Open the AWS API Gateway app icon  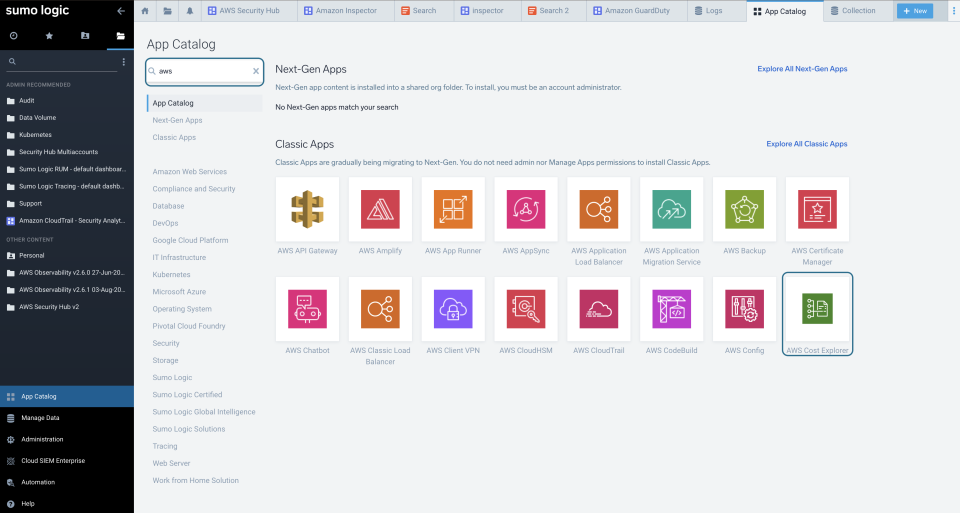click(x=307, y=209)
